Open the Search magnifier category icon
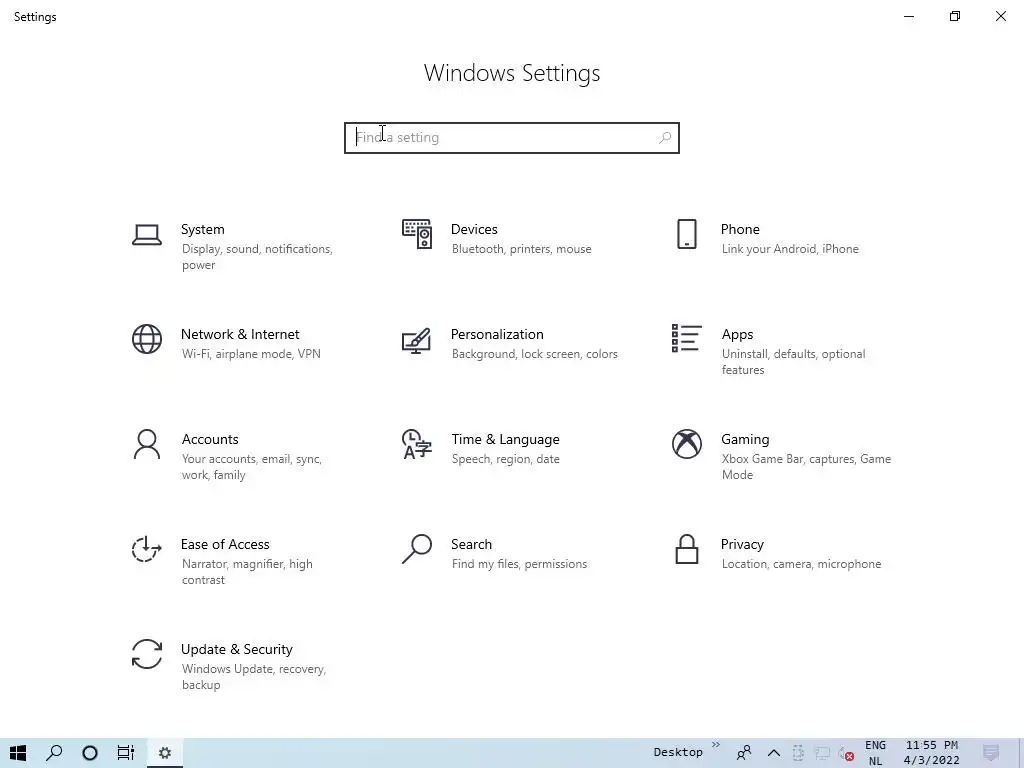Screen dimensions: 1024x768 click(417, 549)
